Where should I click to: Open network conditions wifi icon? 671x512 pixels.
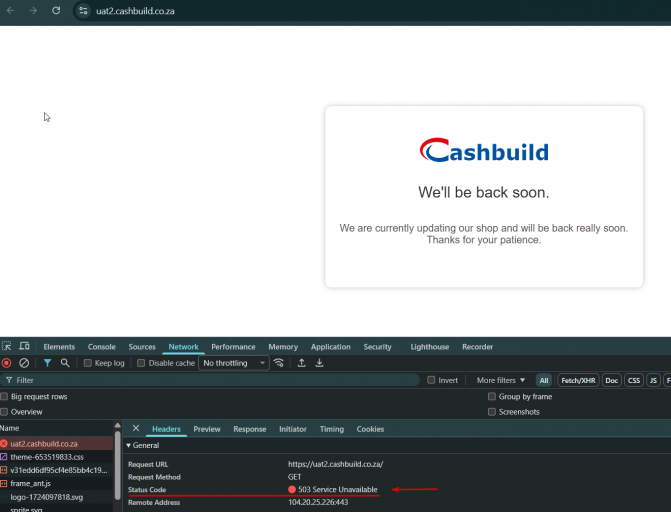point(279,363)
